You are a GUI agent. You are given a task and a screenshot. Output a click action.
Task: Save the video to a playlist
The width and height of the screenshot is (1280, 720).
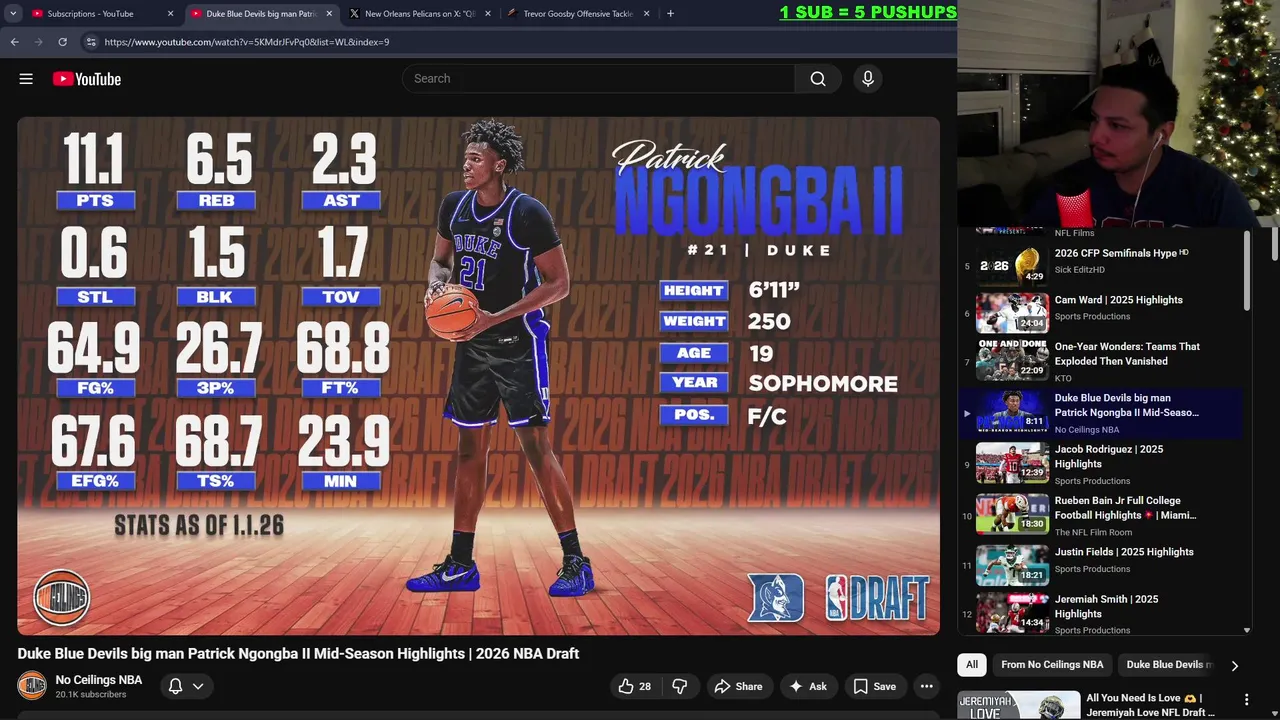(874, 686)
